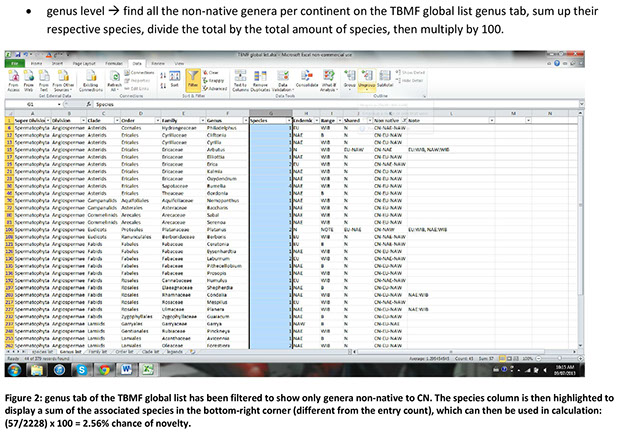Toggle the highlighted Filter button
618x434 pixels.
(193, 80)
